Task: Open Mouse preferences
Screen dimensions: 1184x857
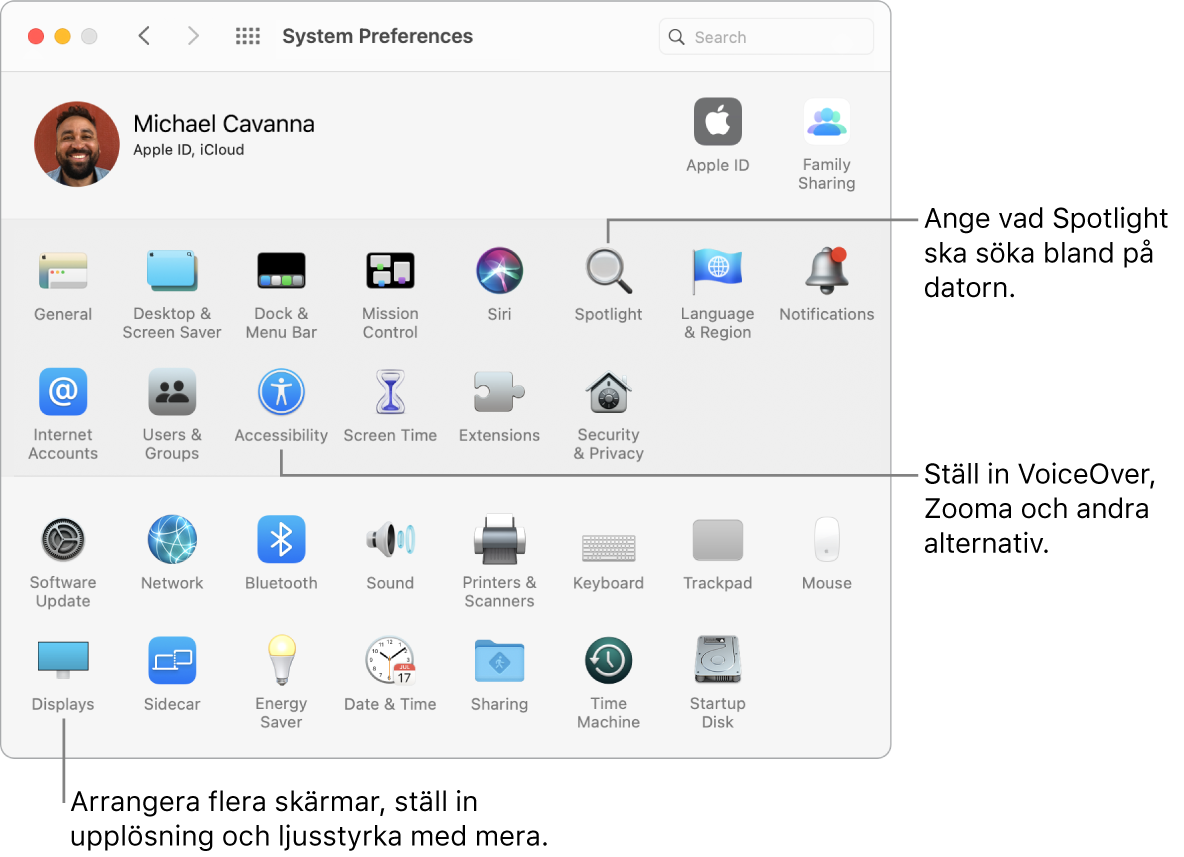Action: point(827,540)
